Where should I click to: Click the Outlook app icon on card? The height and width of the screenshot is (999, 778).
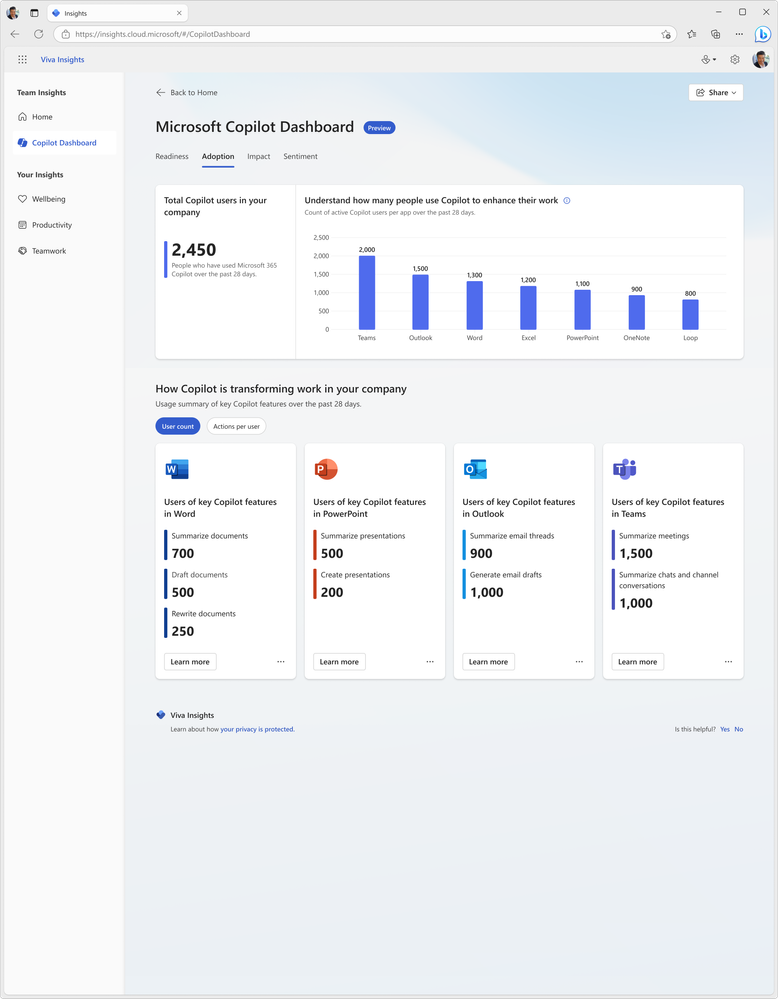(x=475, y=470)
